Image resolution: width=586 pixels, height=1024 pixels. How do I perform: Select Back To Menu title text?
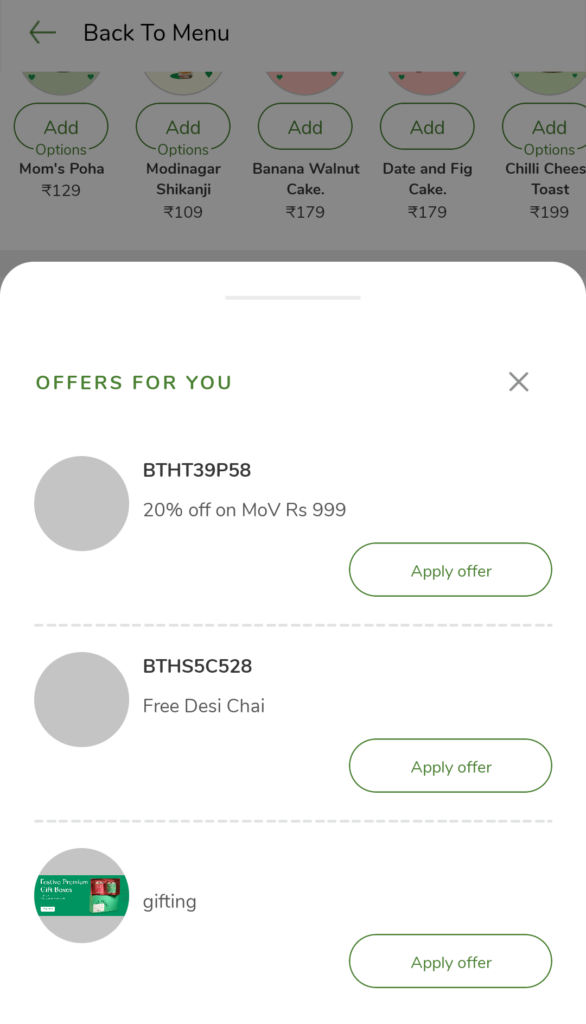156,33
